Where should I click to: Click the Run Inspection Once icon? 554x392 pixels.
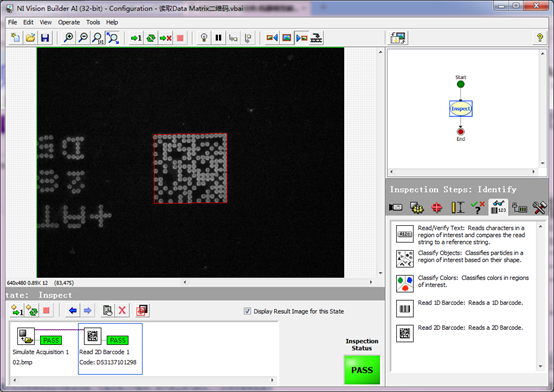tap(136, 38)
